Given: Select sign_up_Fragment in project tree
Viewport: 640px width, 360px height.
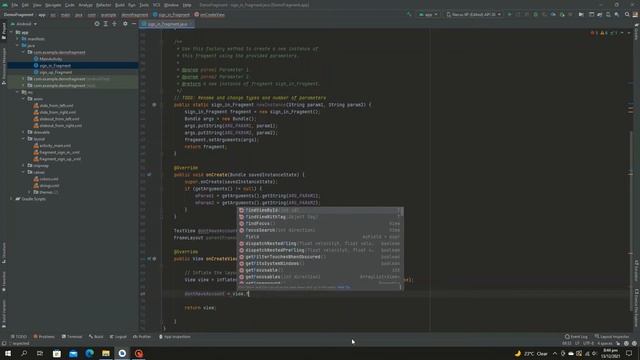Looking at the screenshot, I should (56, 72).
